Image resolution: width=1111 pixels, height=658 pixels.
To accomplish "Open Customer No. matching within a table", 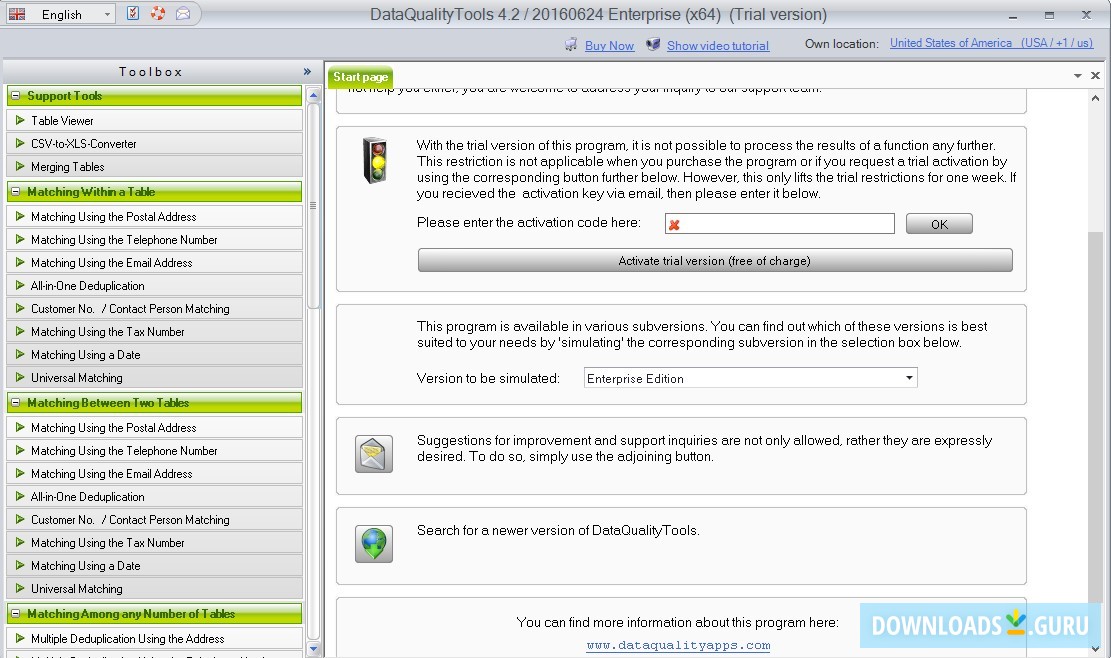I will (154, 309).
